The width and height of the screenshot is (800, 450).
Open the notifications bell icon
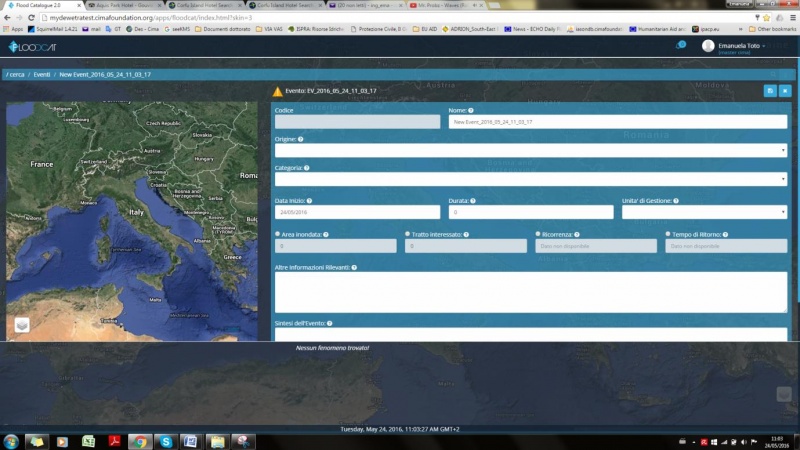coord(681,45)
